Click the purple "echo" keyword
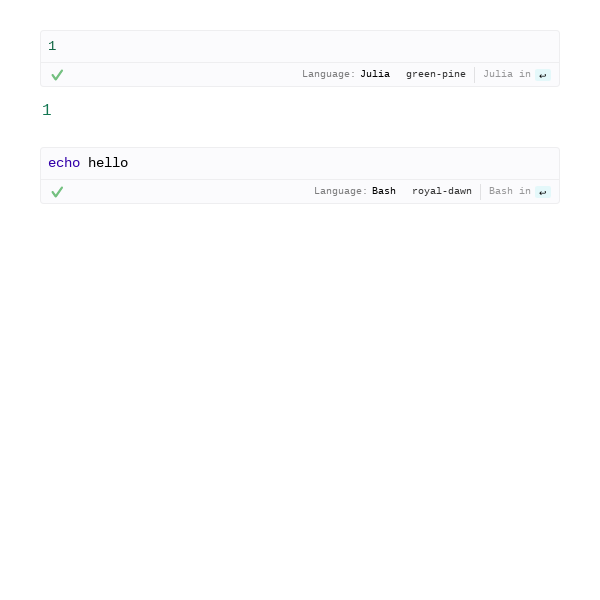600x600 pixels. click(x=64, y=163)
